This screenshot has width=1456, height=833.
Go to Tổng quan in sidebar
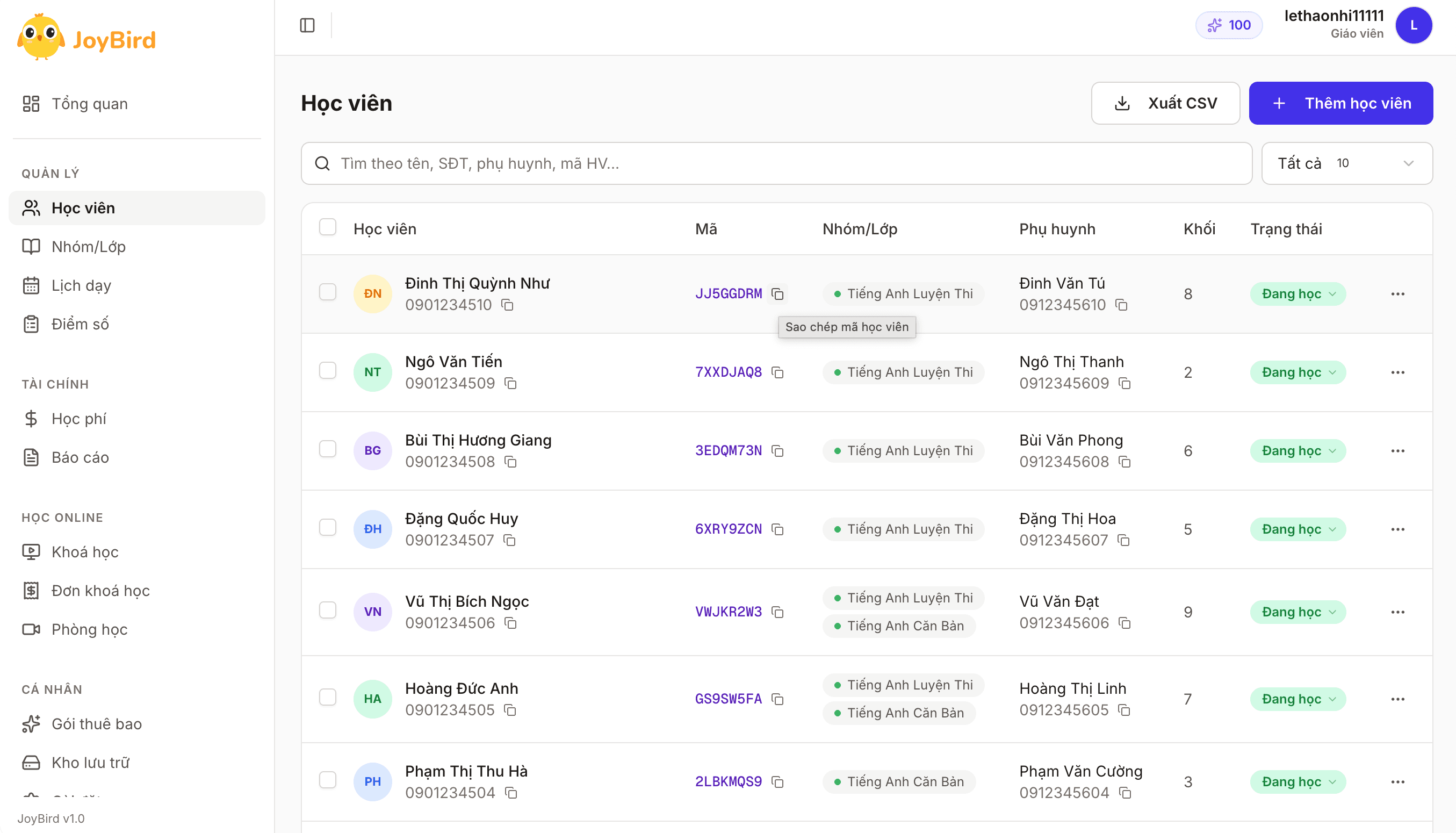(136, 104)
